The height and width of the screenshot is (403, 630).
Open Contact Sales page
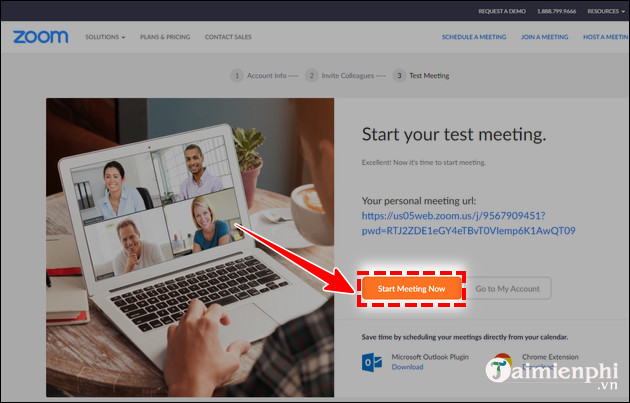coord(228,37)
